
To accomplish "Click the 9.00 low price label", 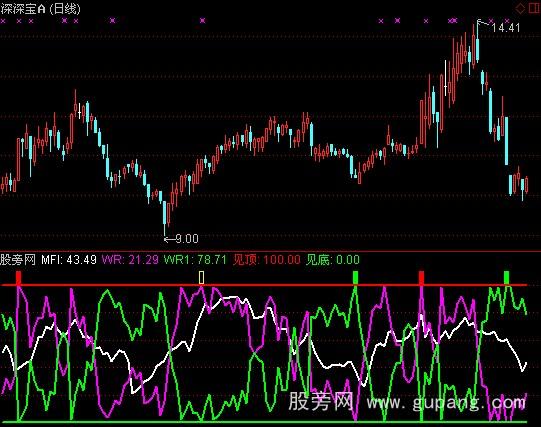I will point(187,239).
